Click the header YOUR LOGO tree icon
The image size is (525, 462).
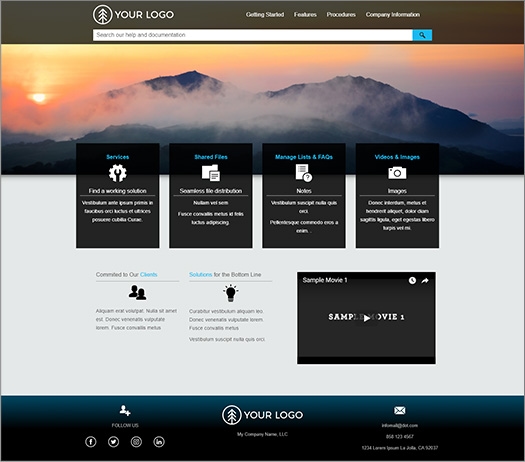[102, 15]
